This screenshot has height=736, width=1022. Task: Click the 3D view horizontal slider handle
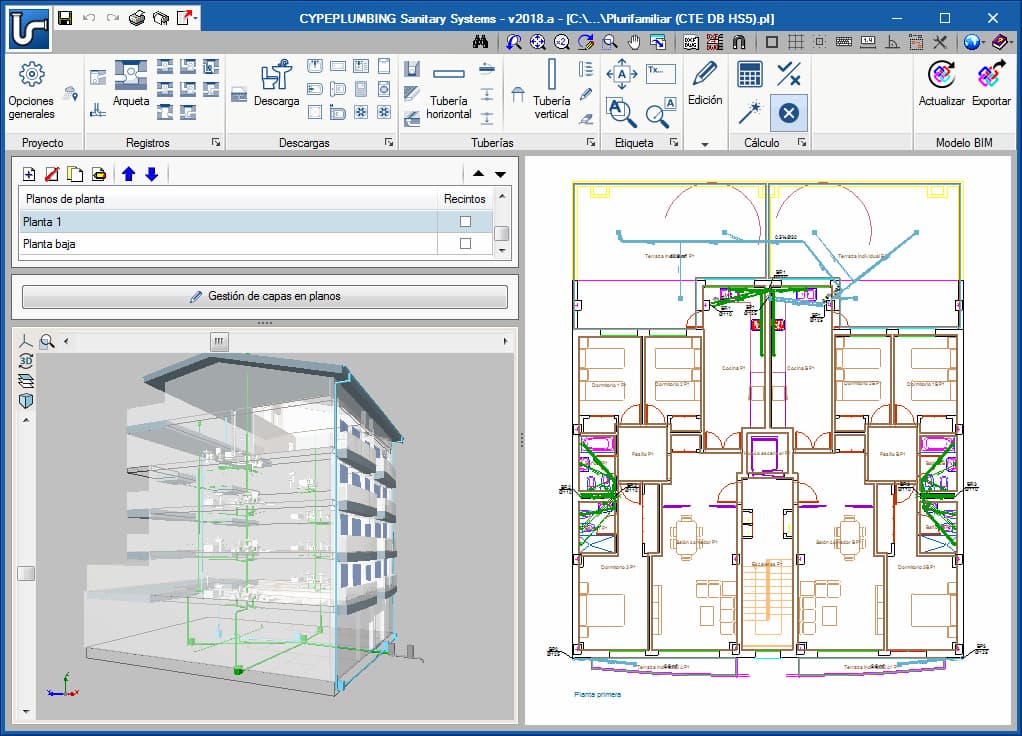click(219, 341)
